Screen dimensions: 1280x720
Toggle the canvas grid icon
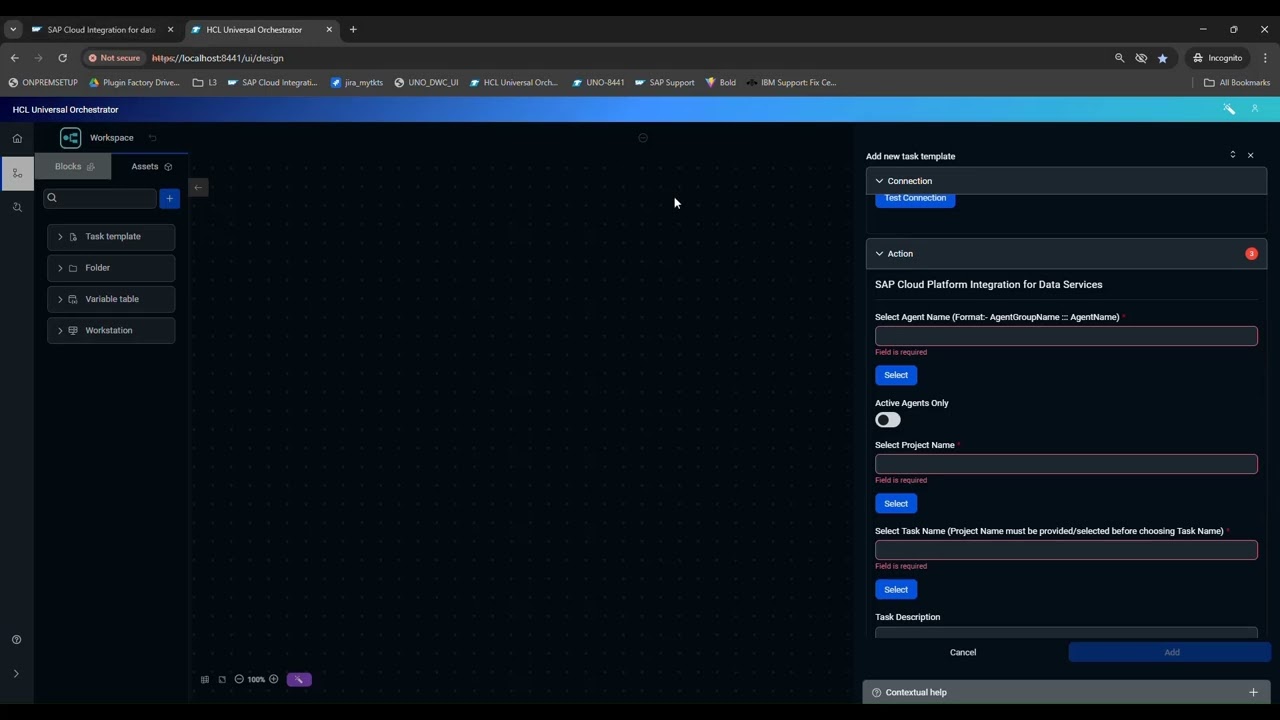click(205, 680)
